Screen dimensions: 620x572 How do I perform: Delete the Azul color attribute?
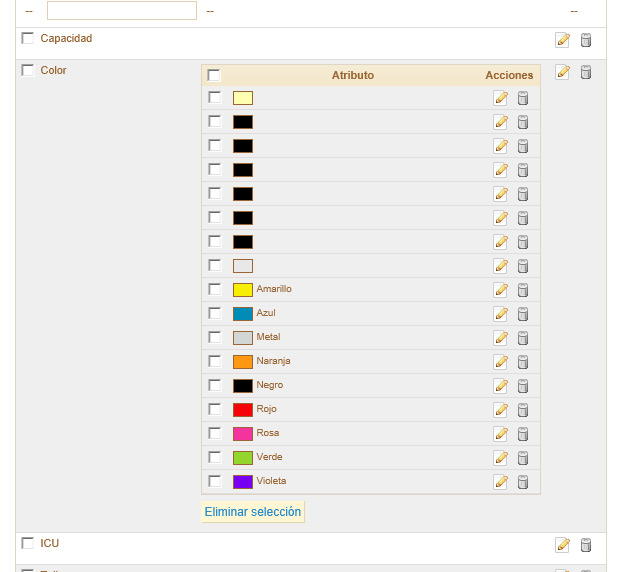(x=523, y=314)
